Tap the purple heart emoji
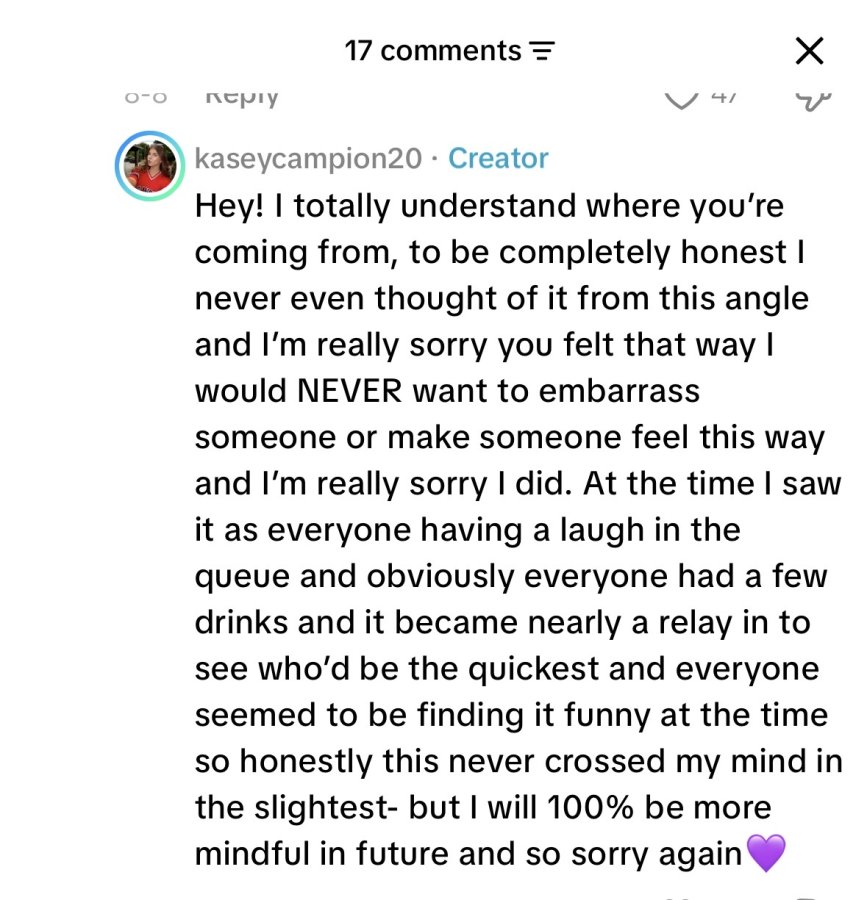This screenshot has width=867, height=900. point(766,853)
